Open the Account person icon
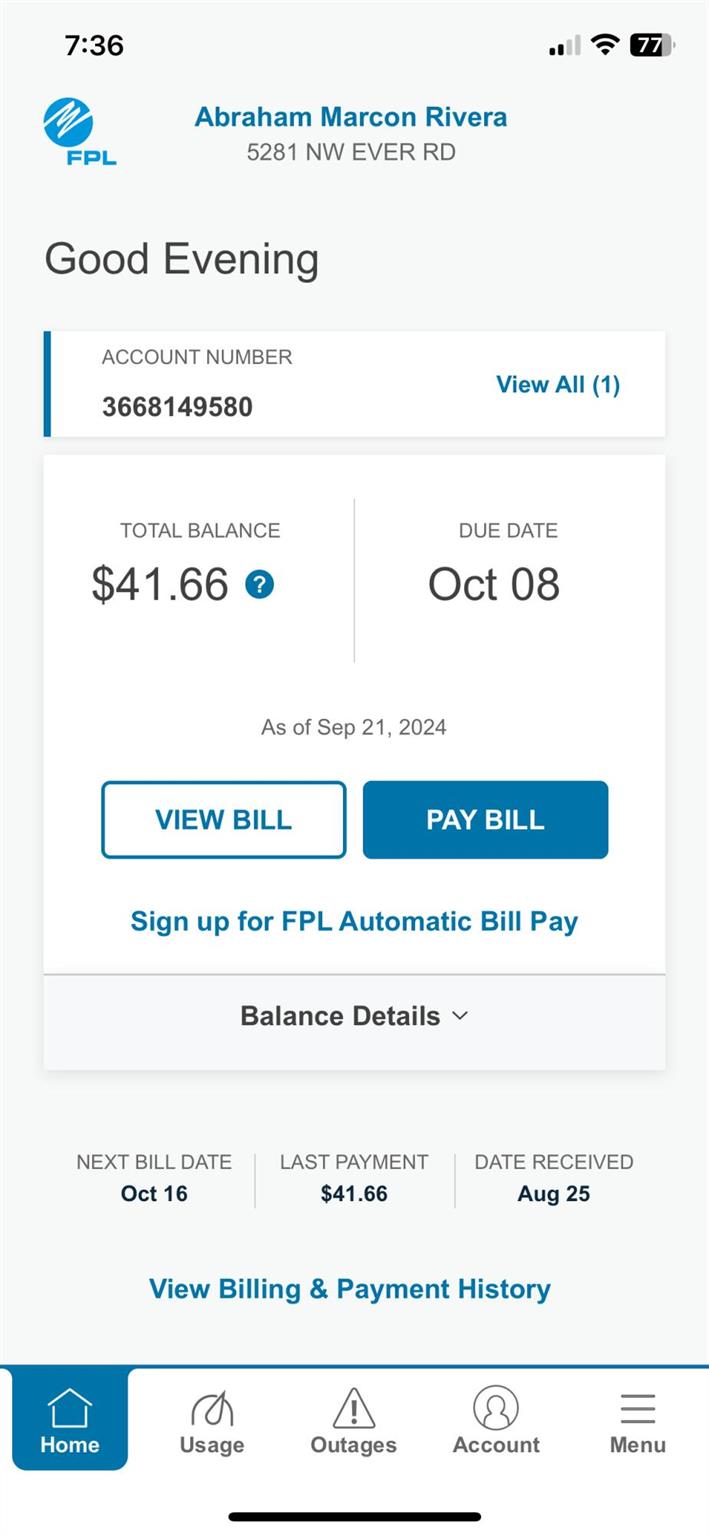This screenshot has height=1536, width=709. (x=496, y=1408)
